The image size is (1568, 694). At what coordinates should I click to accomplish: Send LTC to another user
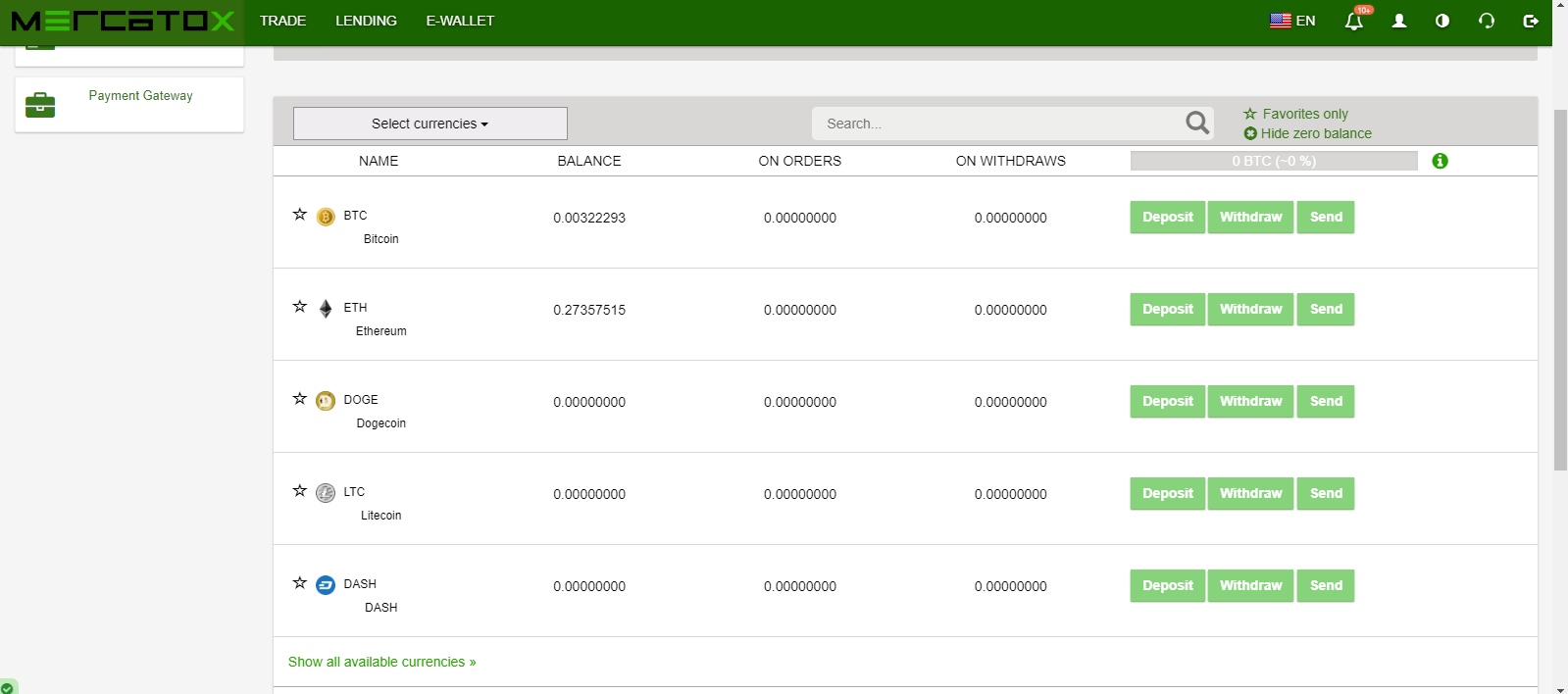click(x=1326, y=493)
